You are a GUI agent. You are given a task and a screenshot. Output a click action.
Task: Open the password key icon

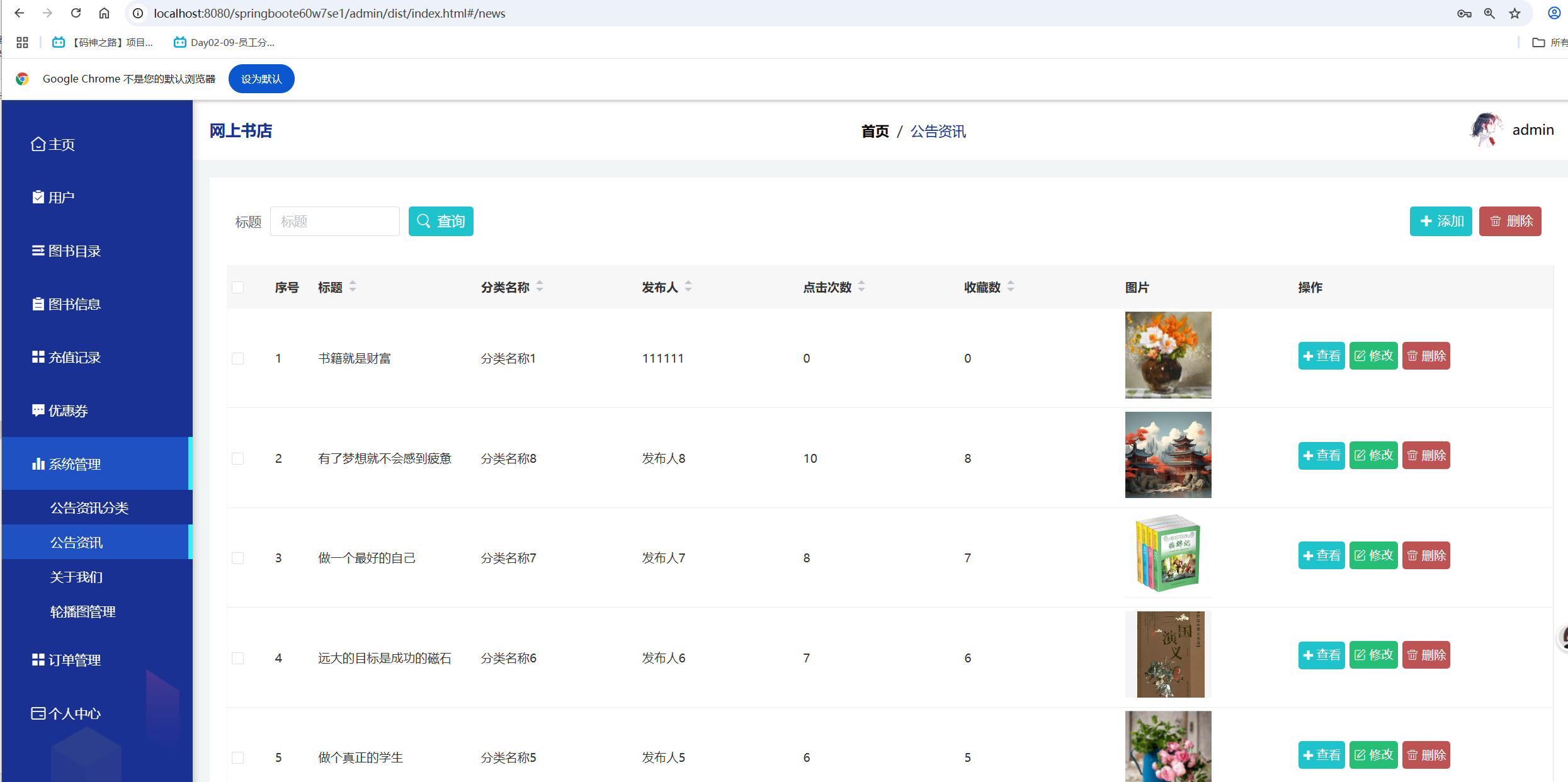(x=1463, y=13)
